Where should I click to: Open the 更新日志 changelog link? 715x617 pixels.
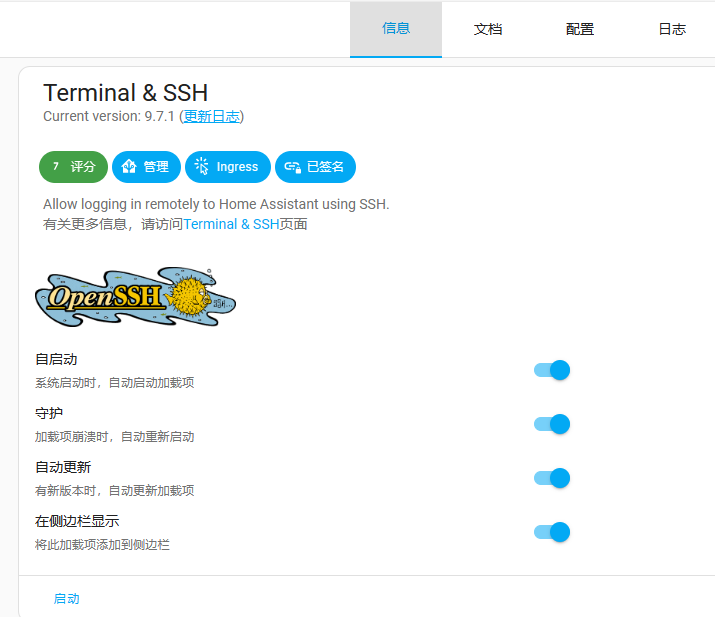pyautogui.click(x=212, y=116)
